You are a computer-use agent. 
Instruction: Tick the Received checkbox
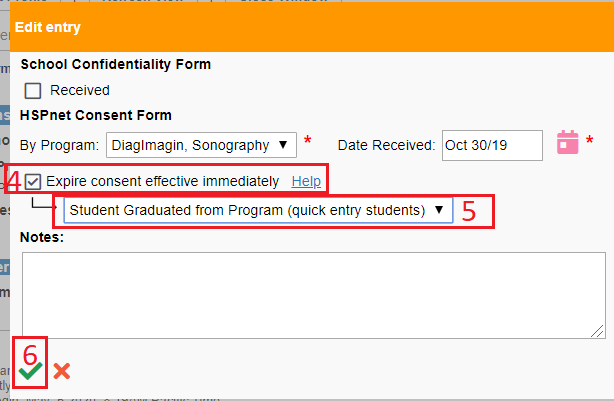tap(33, 91)
